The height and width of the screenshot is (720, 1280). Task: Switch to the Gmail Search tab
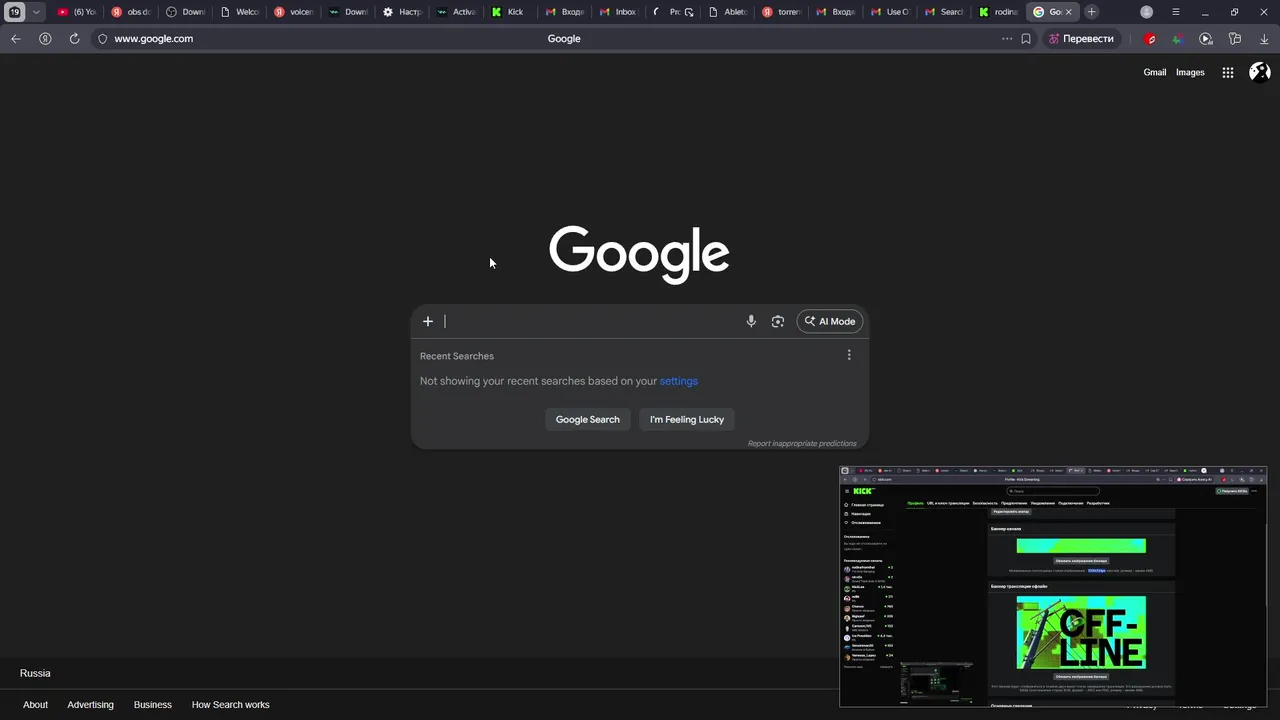coord(943,12)
